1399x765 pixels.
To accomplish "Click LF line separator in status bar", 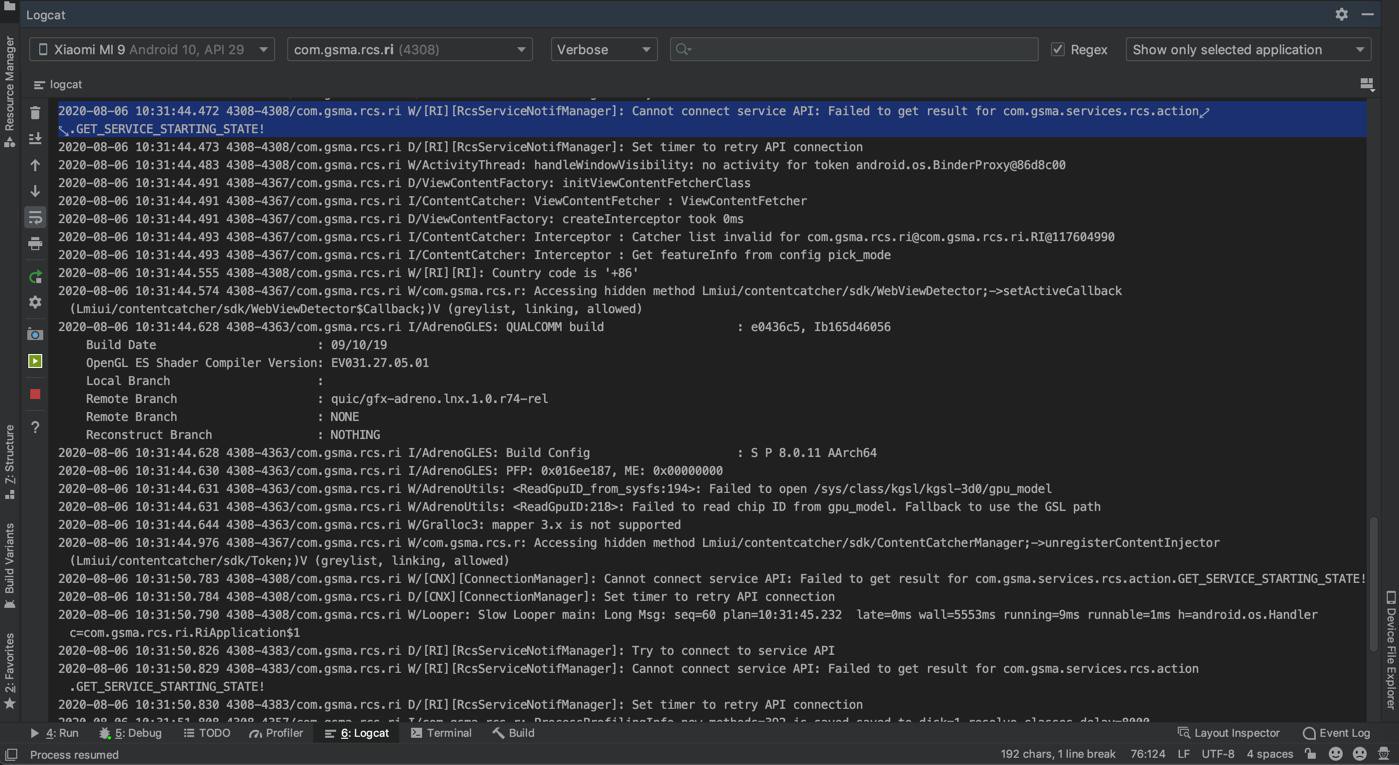I will tap(1183, 754).
